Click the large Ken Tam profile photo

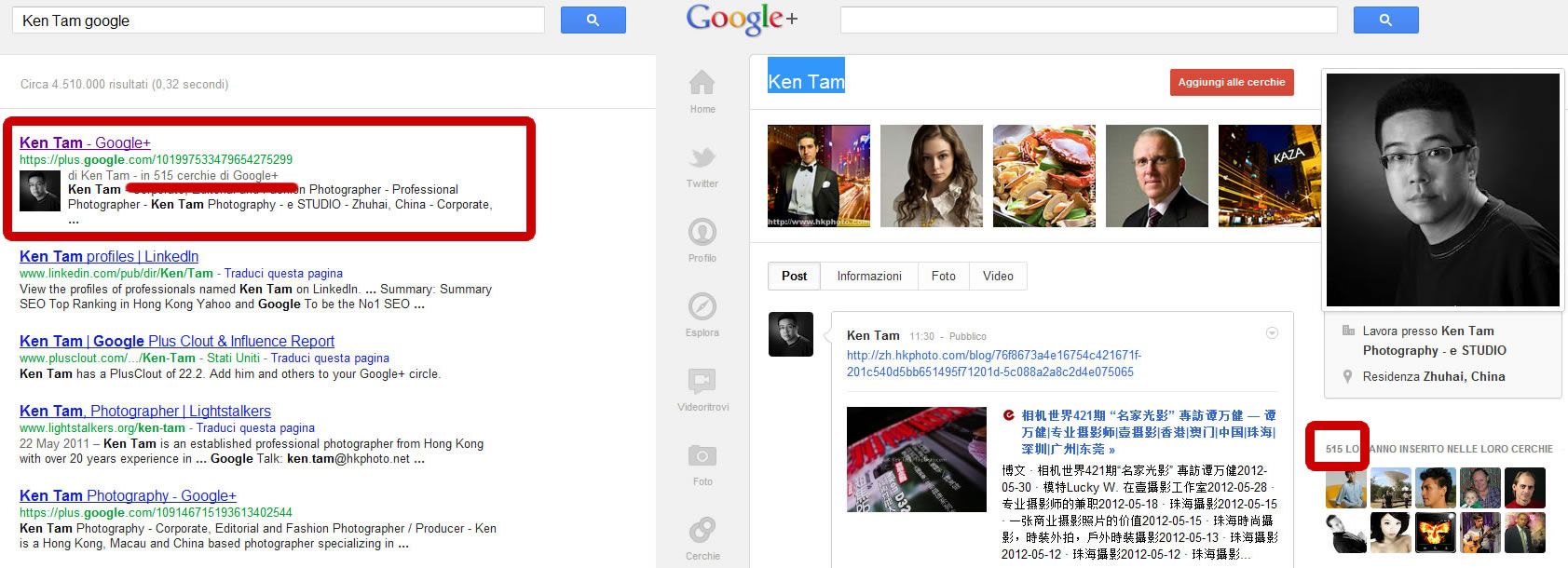[x=1442, y=190]
